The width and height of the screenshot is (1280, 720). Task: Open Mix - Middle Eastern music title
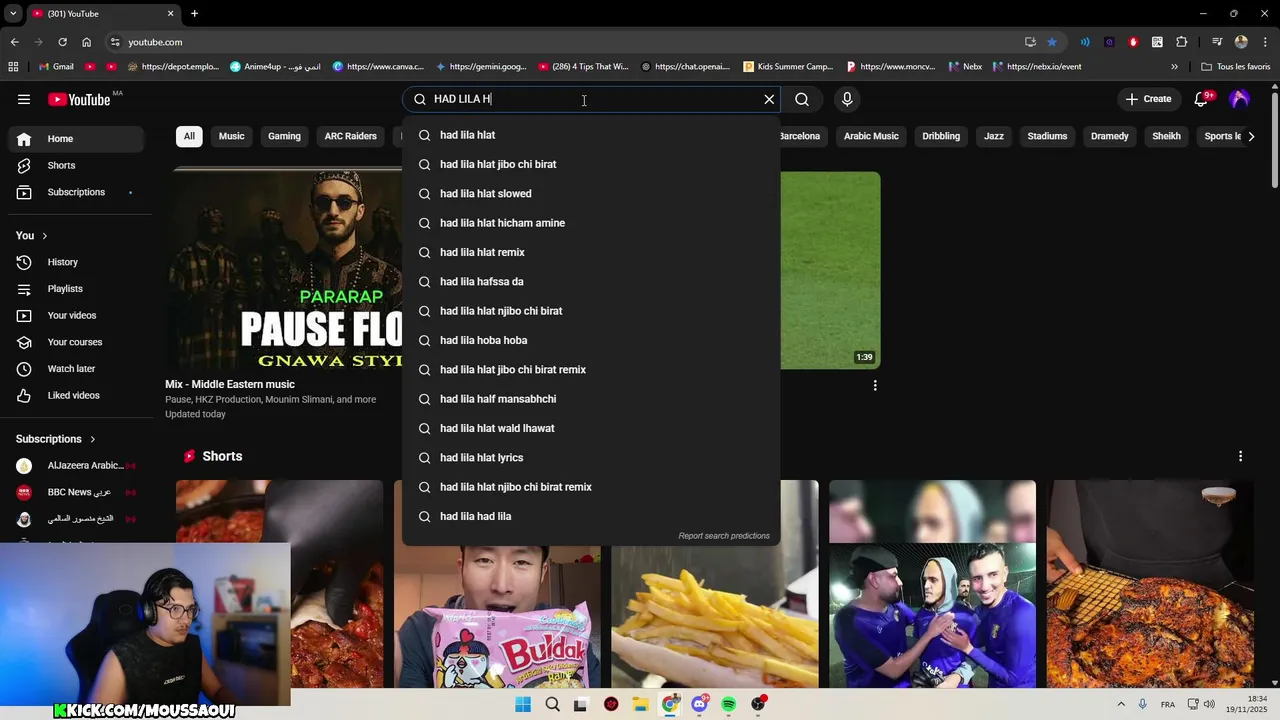point(230,384)
